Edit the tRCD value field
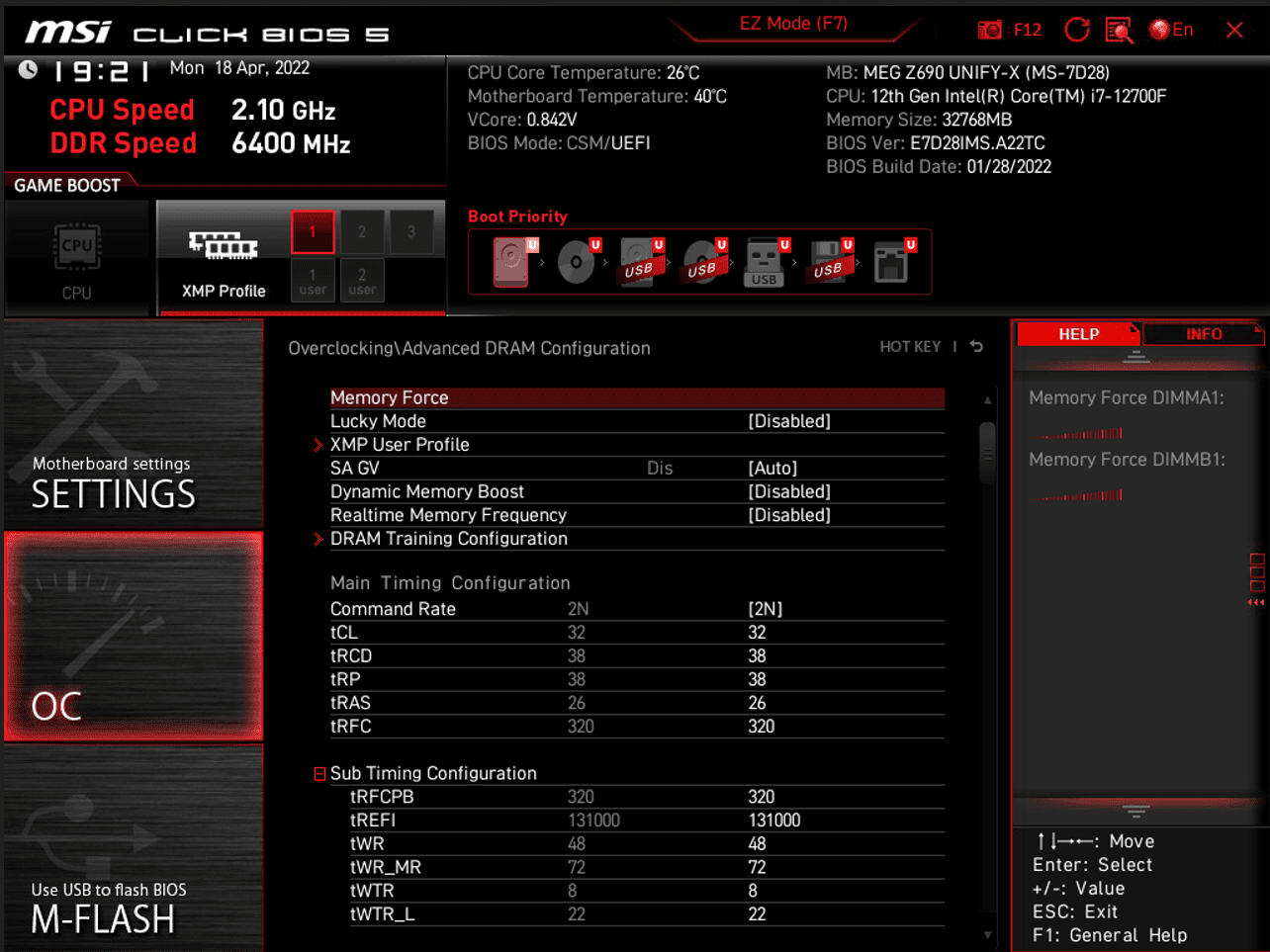This screenshot has height=952, width=1270. click(757, 656)
